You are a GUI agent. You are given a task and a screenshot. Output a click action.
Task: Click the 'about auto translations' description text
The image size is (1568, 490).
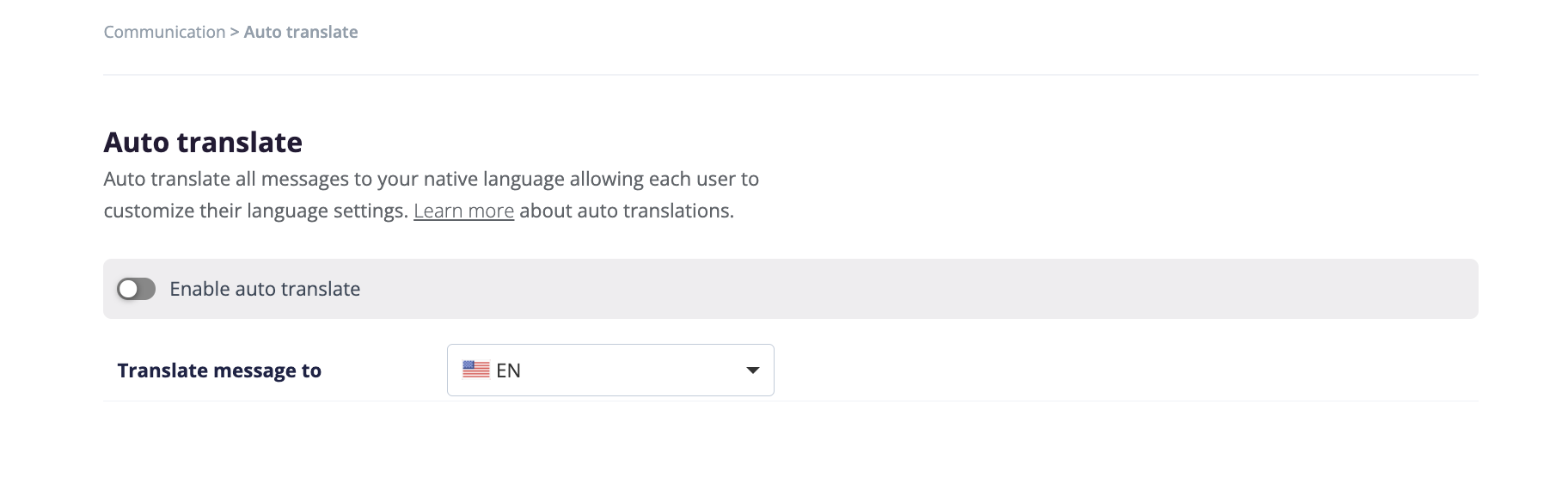coord(626,211)
